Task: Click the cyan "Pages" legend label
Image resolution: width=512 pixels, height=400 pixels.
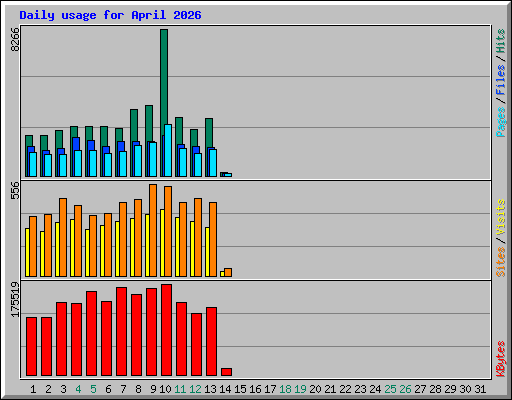Action: (501, 122)
